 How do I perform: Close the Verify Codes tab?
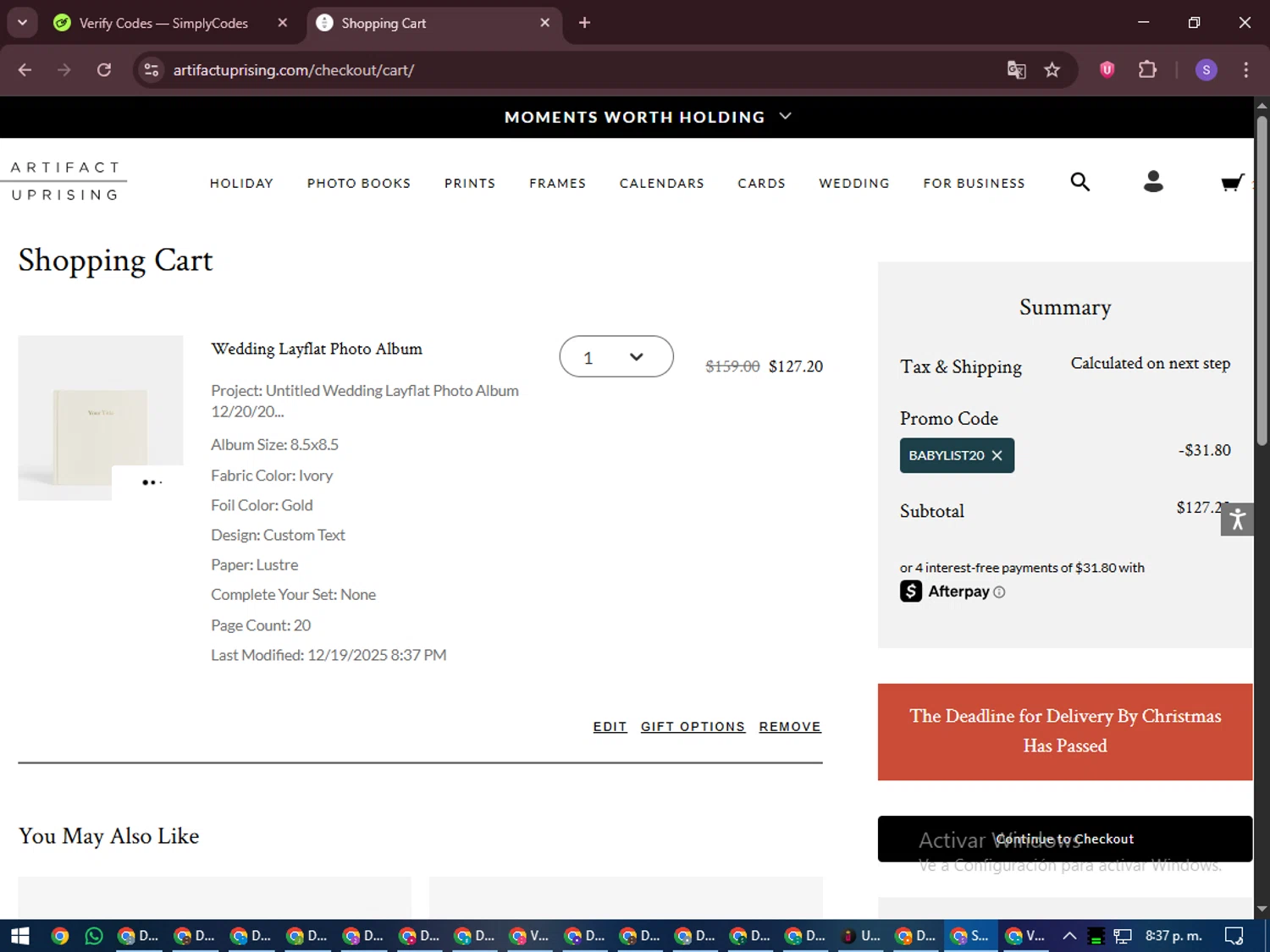pyautogui.click(x=283, y=23)
